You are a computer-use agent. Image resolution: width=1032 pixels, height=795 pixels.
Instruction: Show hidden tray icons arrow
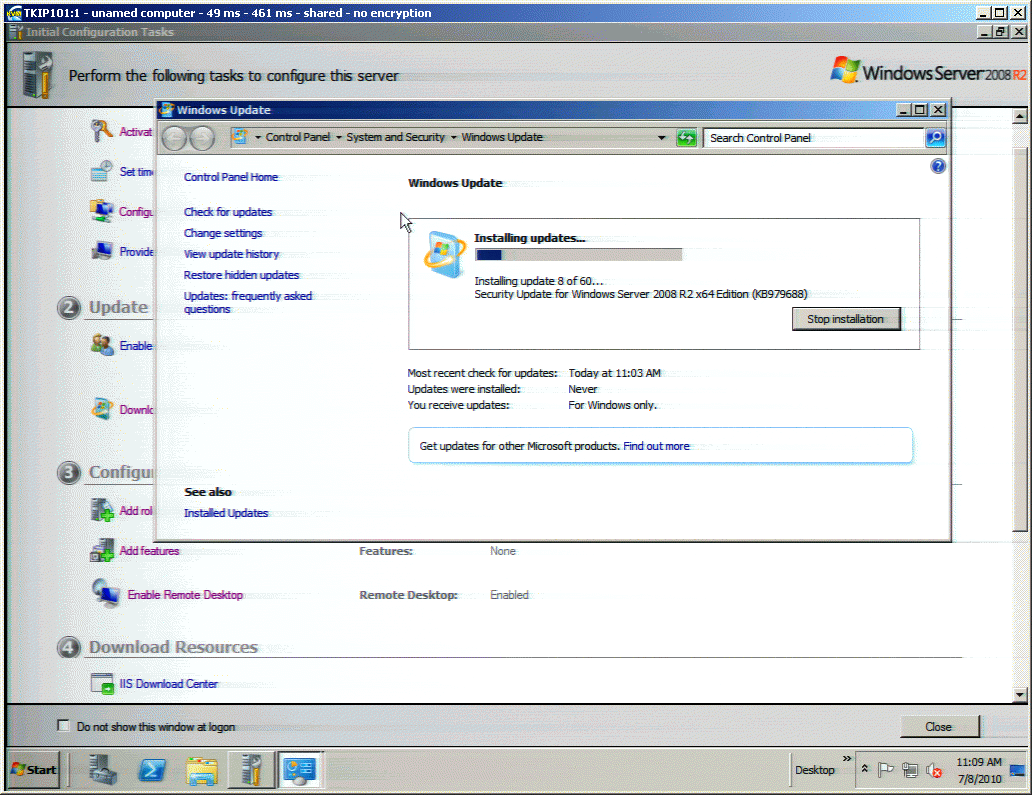(865, 769)
